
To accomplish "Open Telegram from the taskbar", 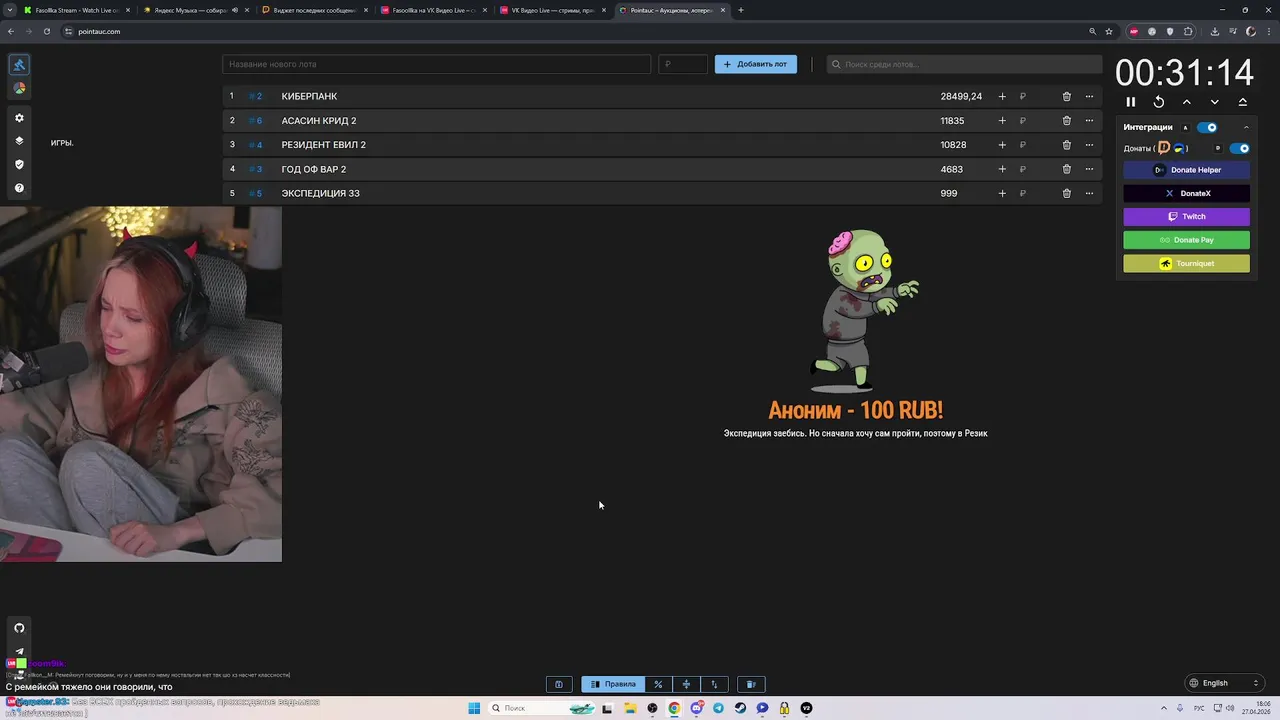I will pyautogui.click(x=718, y=708).
